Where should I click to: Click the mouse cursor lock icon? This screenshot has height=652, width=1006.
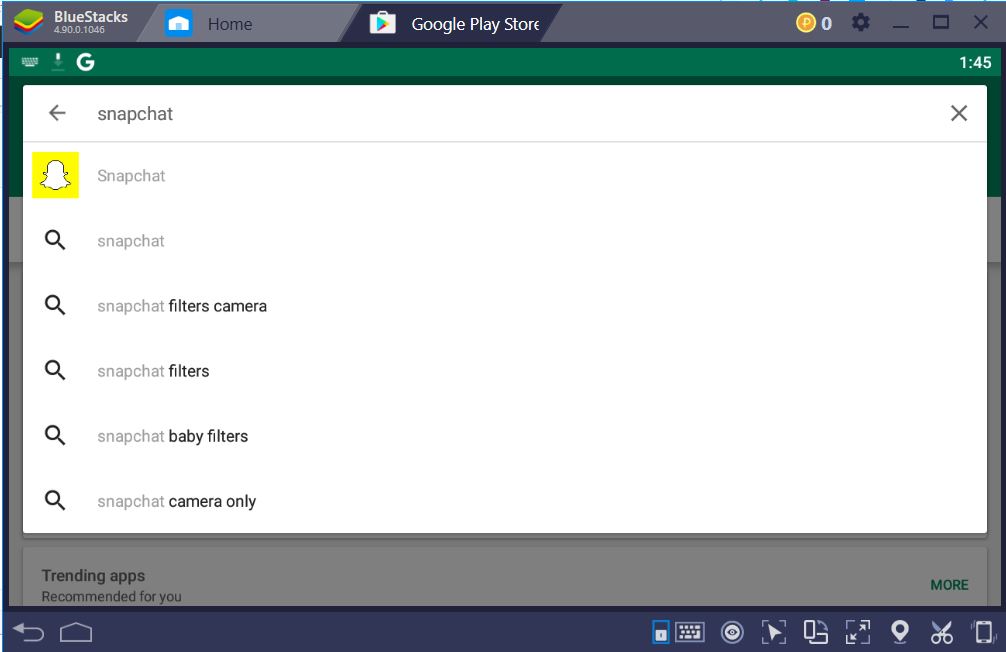tap(773, 632)
